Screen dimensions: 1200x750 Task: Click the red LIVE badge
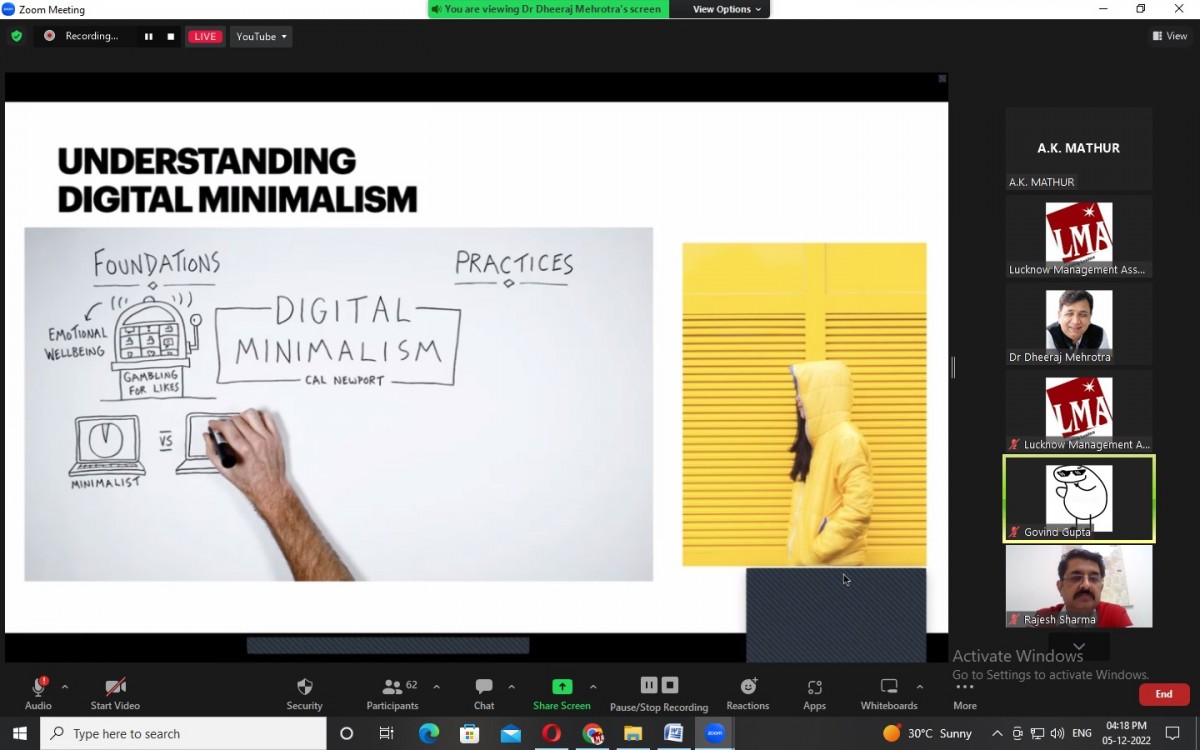pos(205,37)
